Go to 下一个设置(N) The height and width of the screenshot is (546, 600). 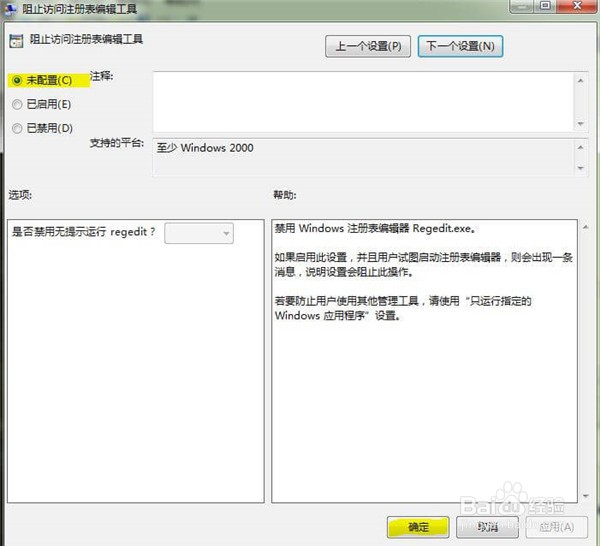point(460,46)
